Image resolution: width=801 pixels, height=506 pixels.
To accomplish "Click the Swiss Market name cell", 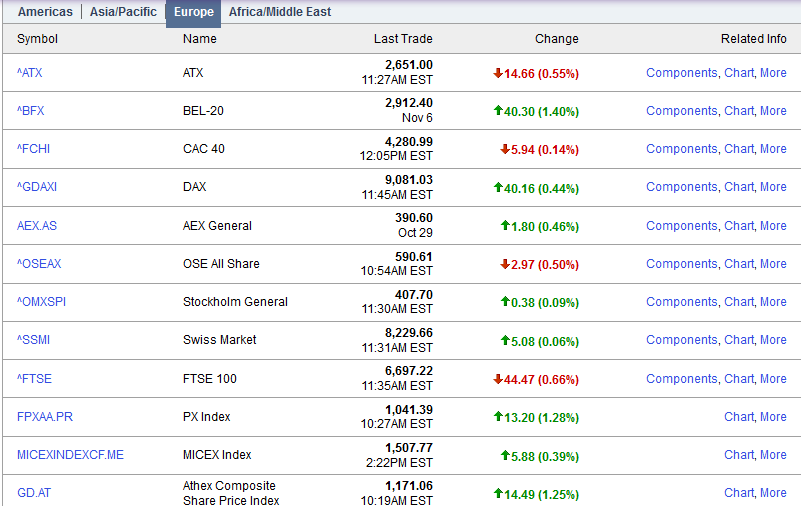I will point(220,340).
